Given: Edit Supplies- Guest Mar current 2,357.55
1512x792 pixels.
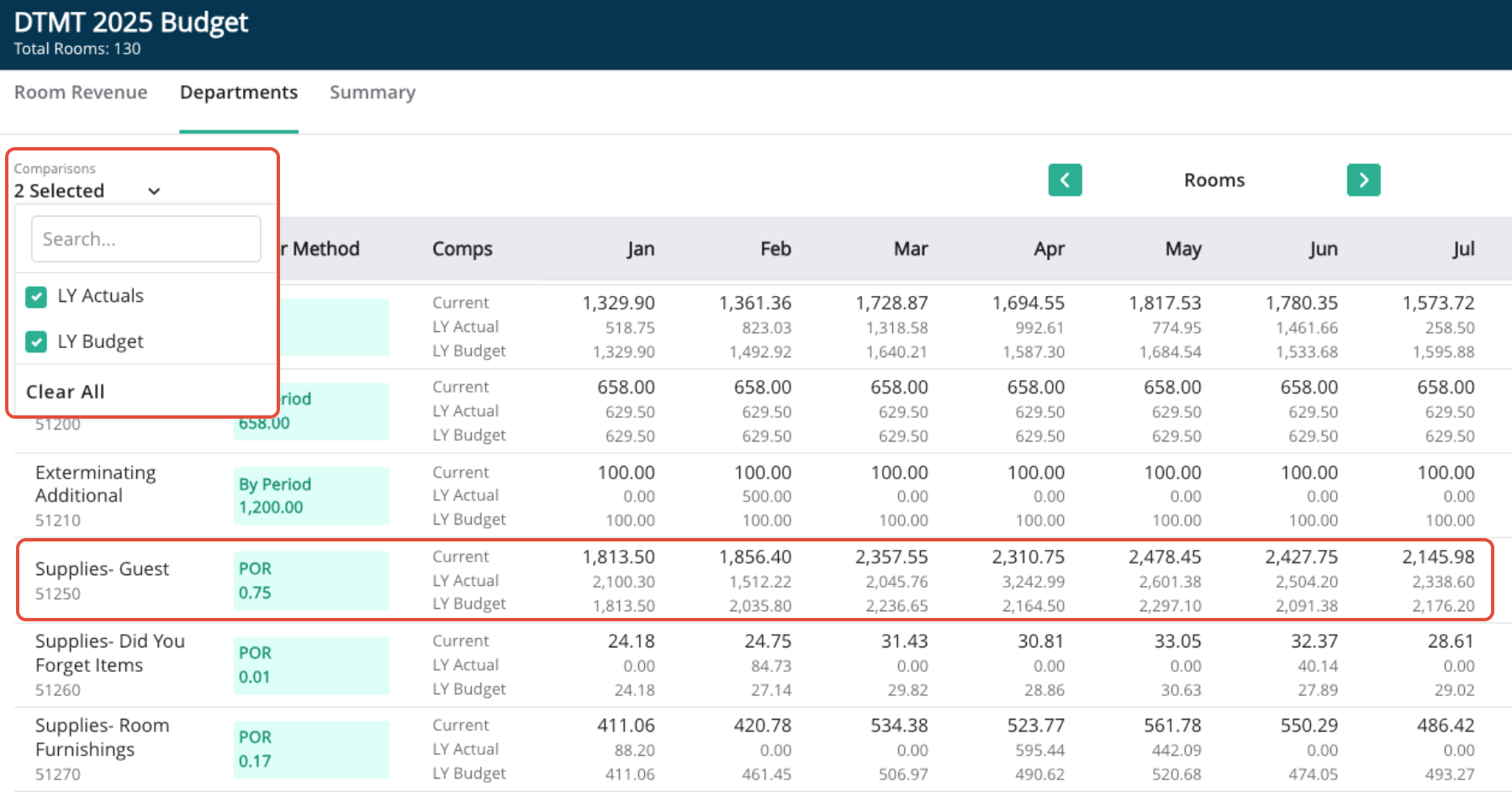Looking at the screenshot, I should point(891,557).
